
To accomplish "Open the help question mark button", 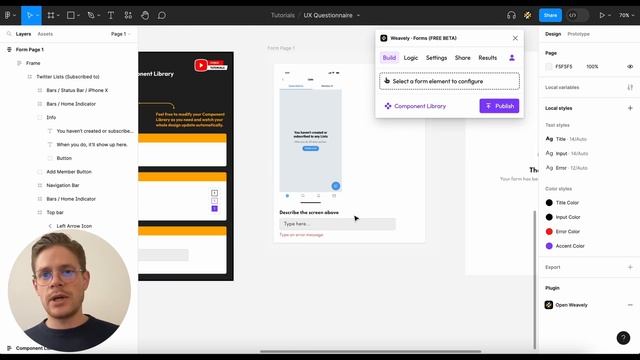I will (x=623, y=338).
